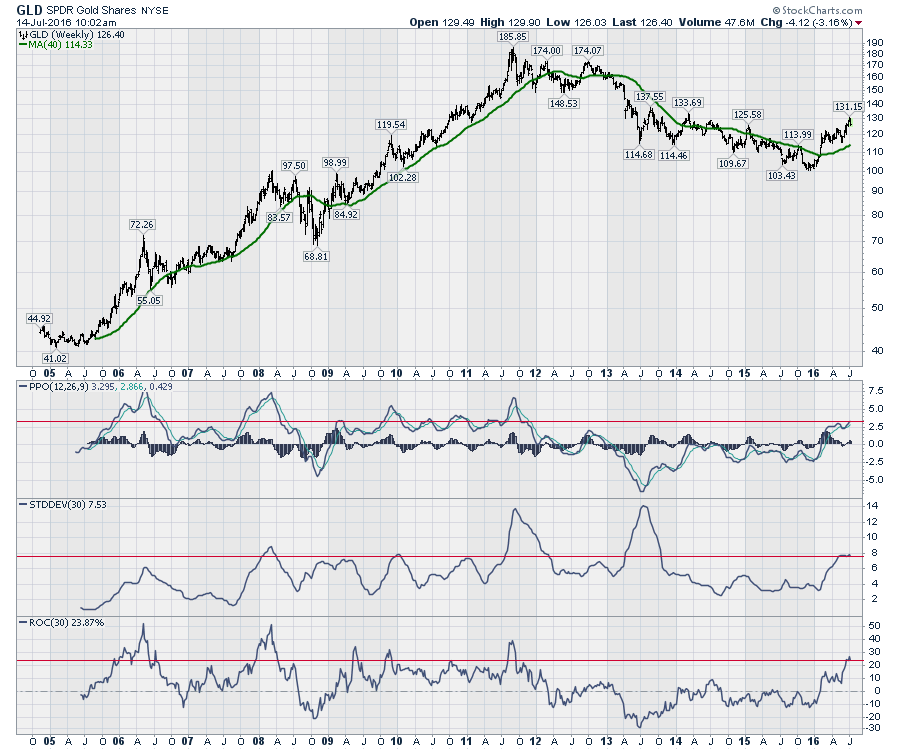Click the Volume 47.6M readout
Viewport: 900px width, 750px height.
[x=716, y=22]
